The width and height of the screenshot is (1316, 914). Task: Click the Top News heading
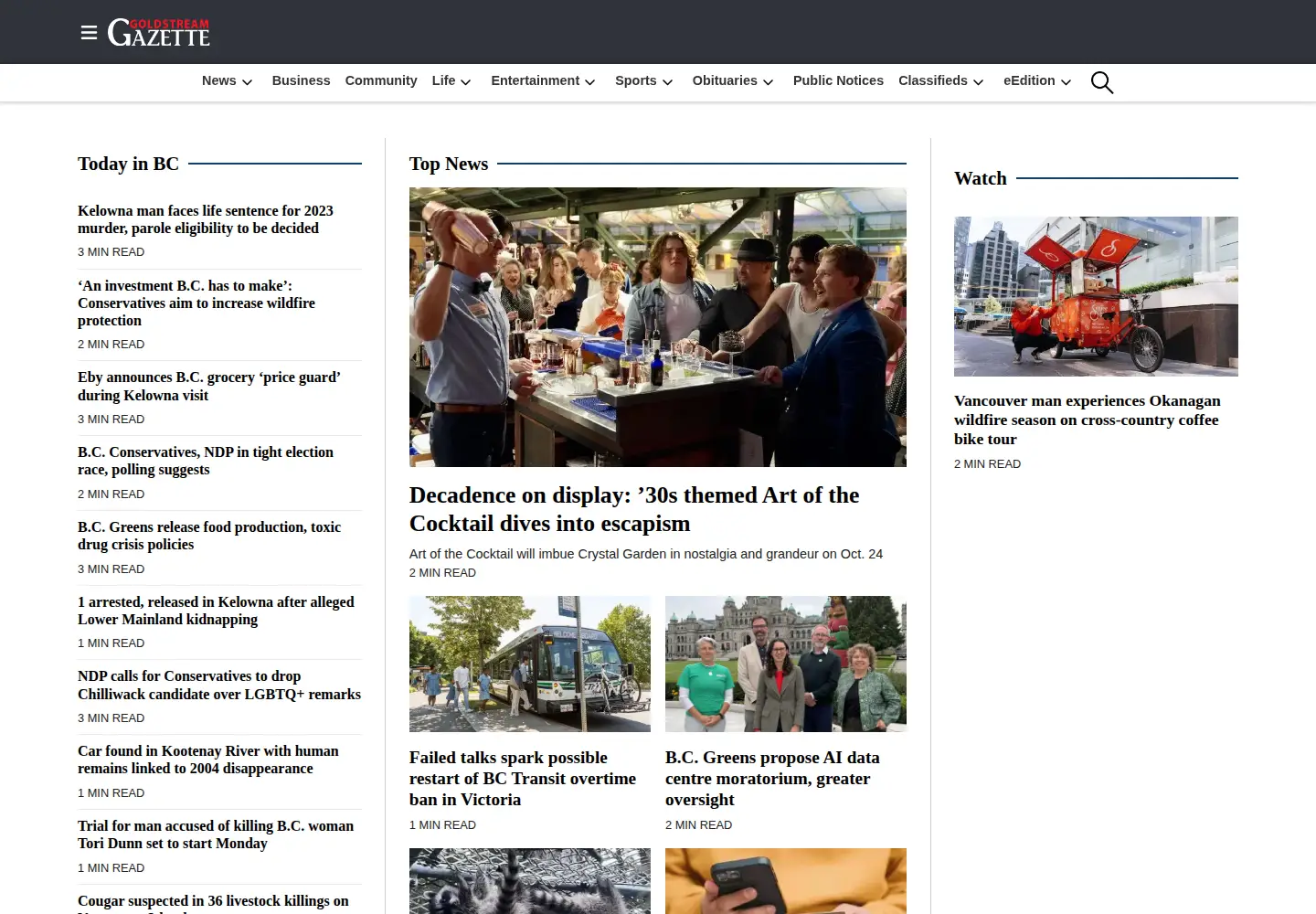pos(449,164)
